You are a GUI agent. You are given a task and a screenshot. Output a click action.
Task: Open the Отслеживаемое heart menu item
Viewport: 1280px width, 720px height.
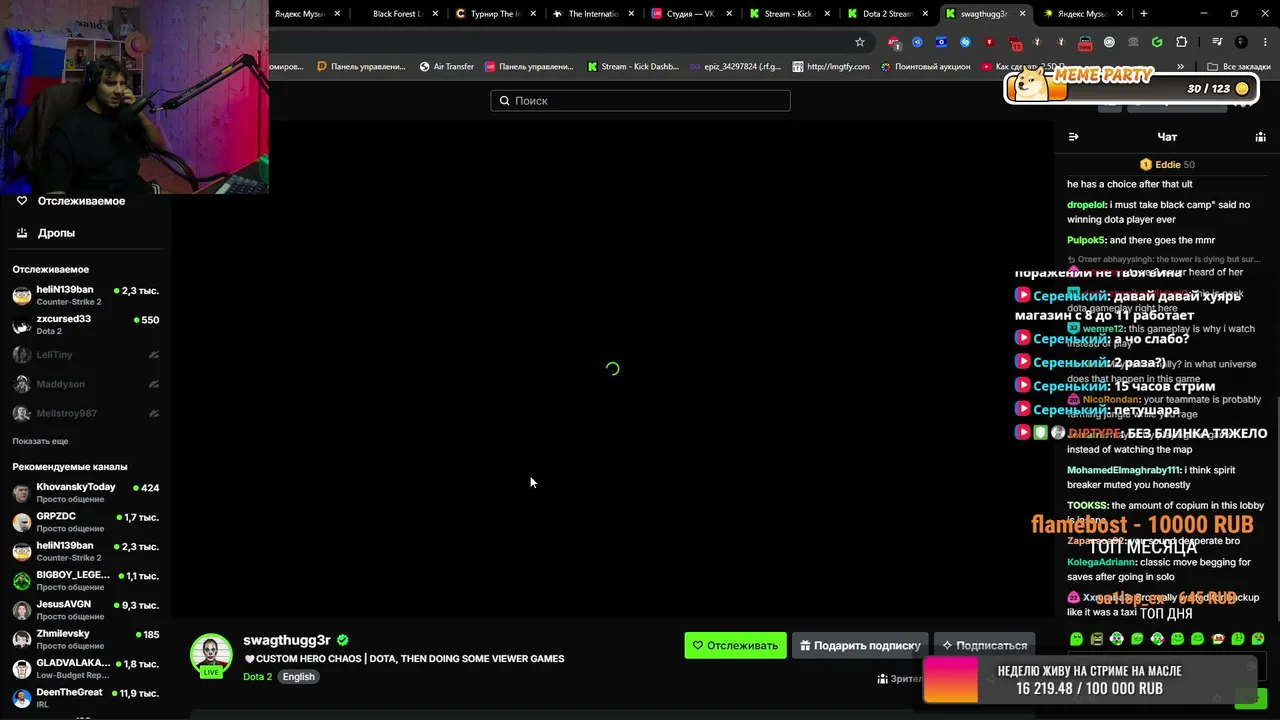click(70, 201)
